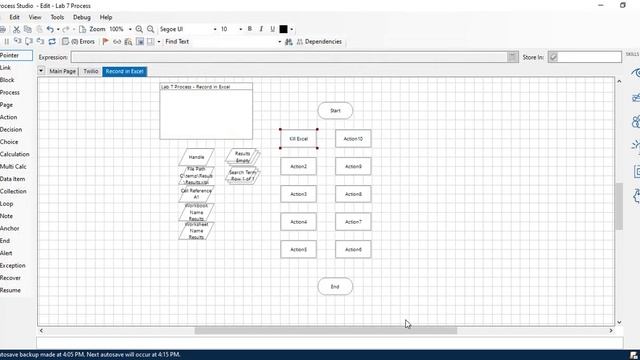640x360 pixels.
Task: Click the Step Over debug icon
Action: point(29,42)
